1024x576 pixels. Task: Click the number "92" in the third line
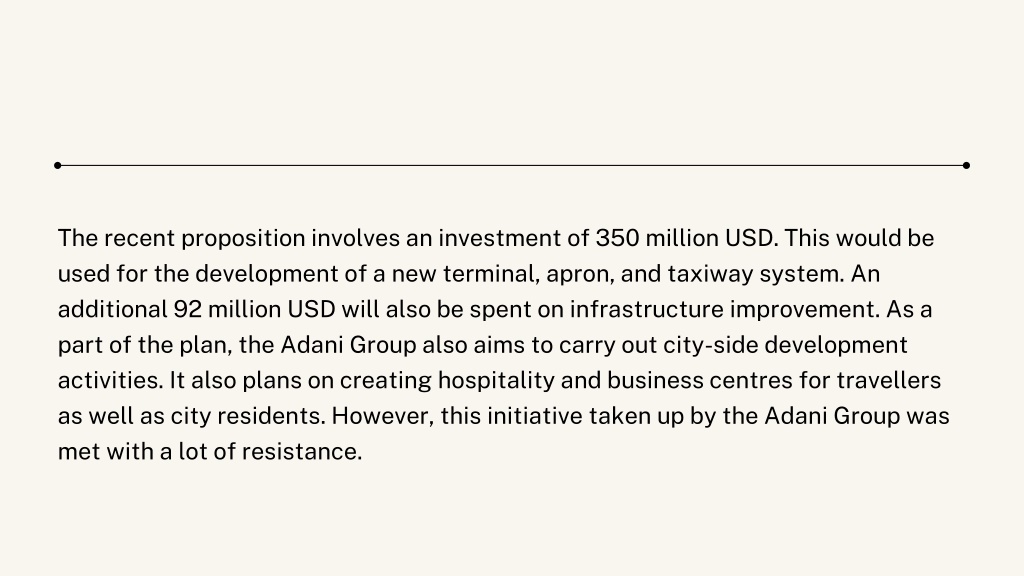(187, 310)
